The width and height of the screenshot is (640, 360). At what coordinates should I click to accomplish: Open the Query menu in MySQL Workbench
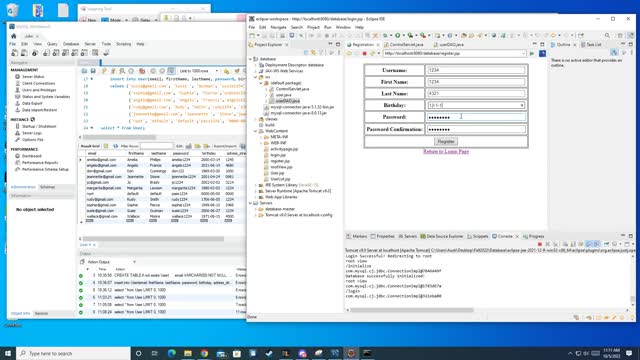(52, 44)
